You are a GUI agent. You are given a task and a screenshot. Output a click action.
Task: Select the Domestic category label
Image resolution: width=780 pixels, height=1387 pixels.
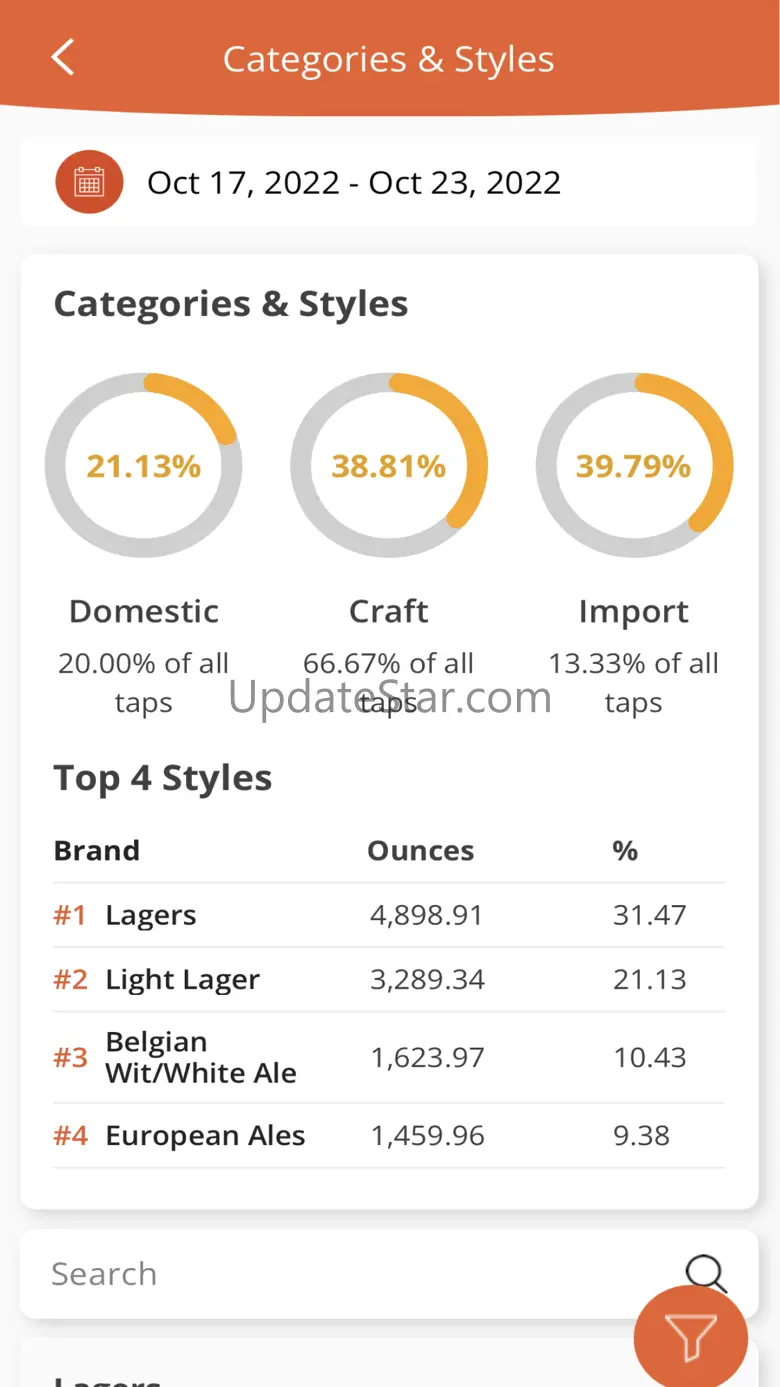(x=143, y=611)
